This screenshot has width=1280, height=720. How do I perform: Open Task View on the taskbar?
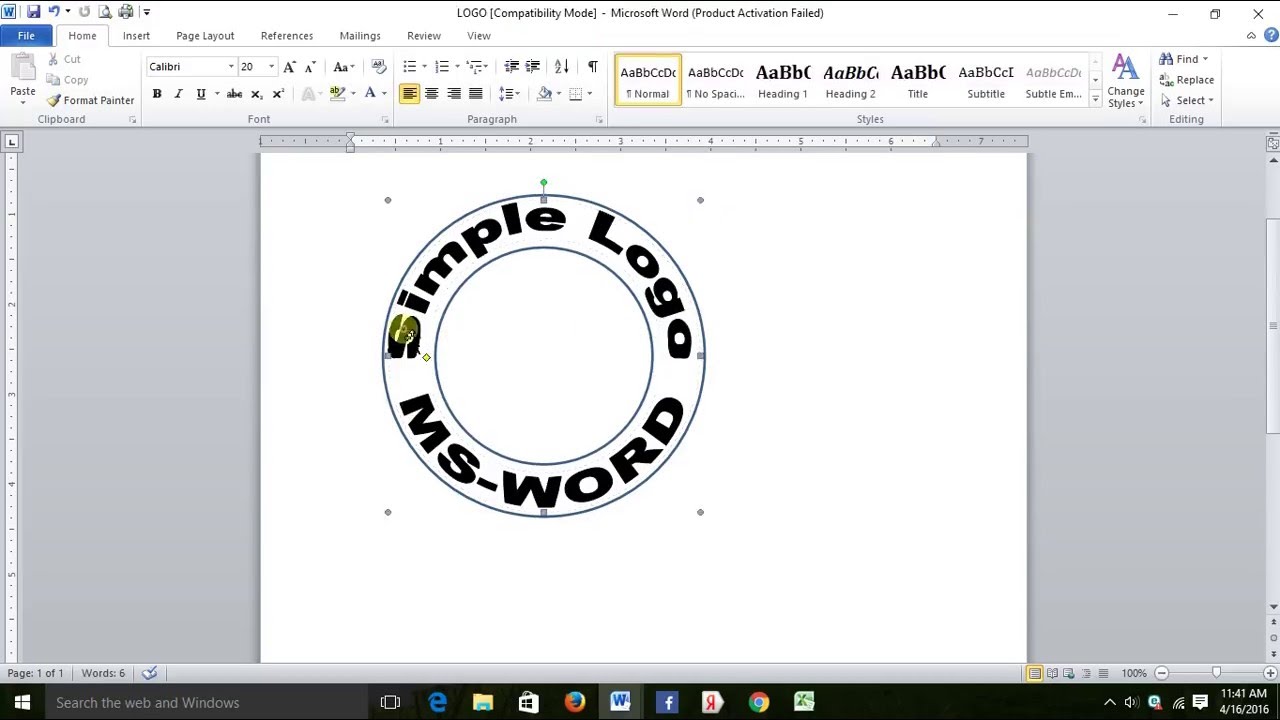point(390,702)
